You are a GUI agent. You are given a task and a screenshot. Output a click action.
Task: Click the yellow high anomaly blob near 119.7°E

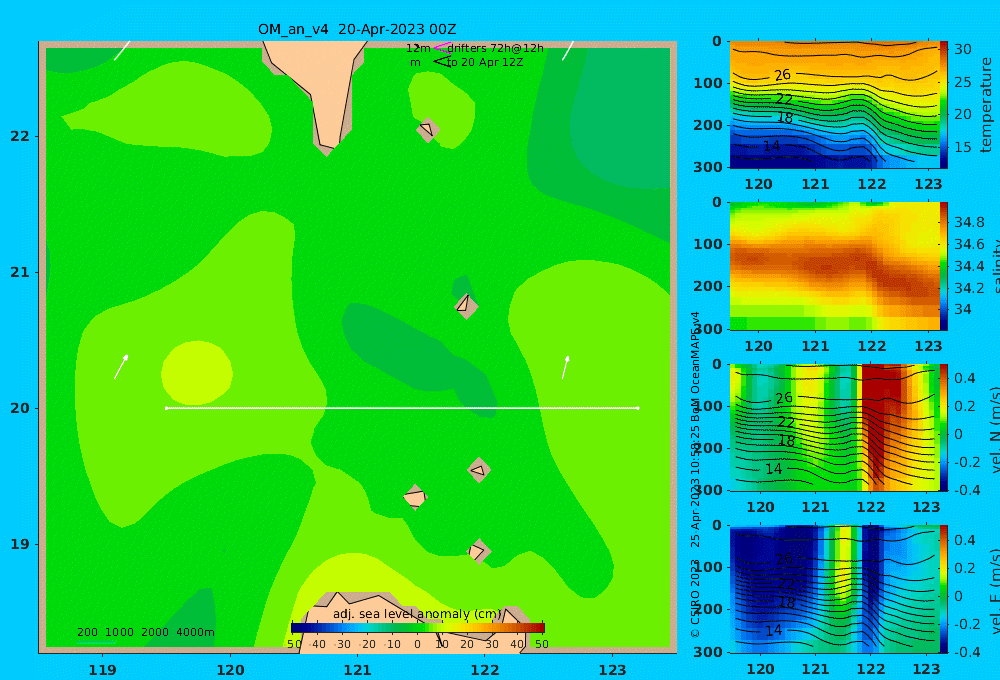pos(196,373)
